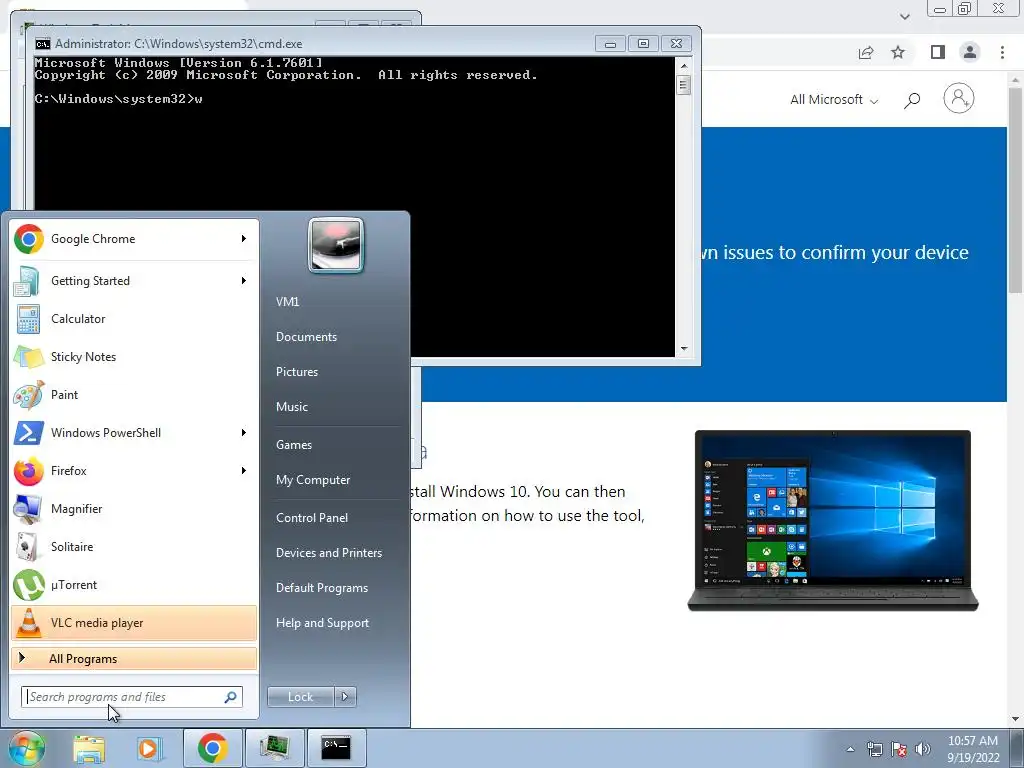Click the network tray icon
Viewport: 1024px width, 768px height.
[874, 749]
